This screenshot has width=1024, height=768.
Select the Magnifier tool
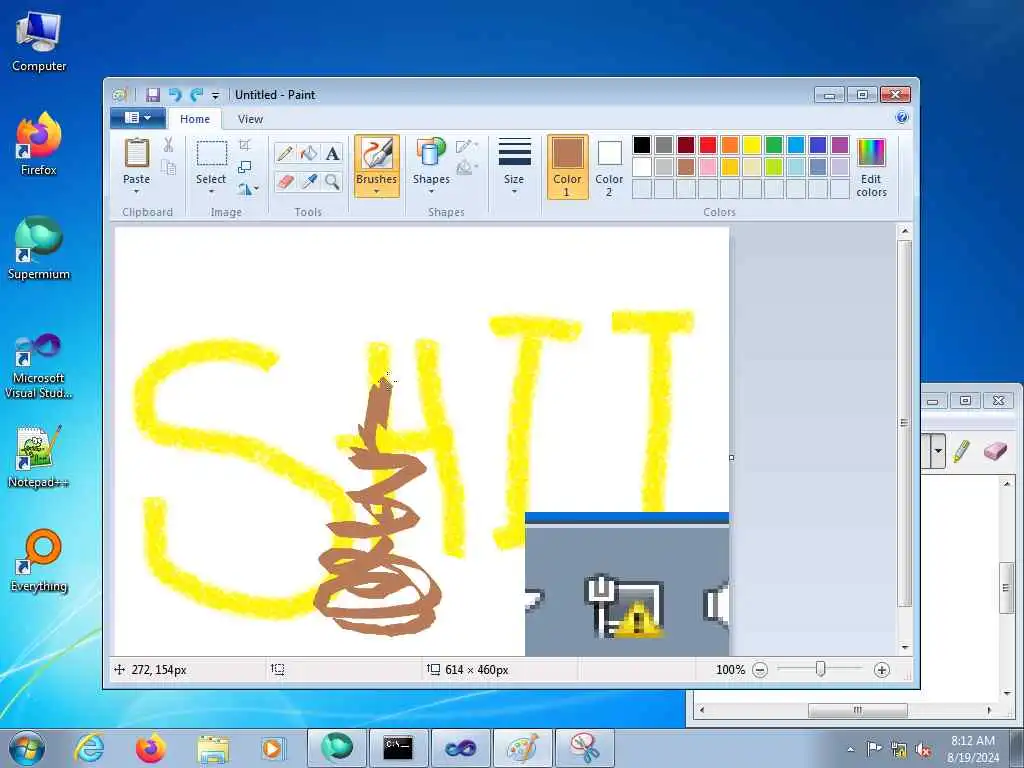(x=332, y=182)
